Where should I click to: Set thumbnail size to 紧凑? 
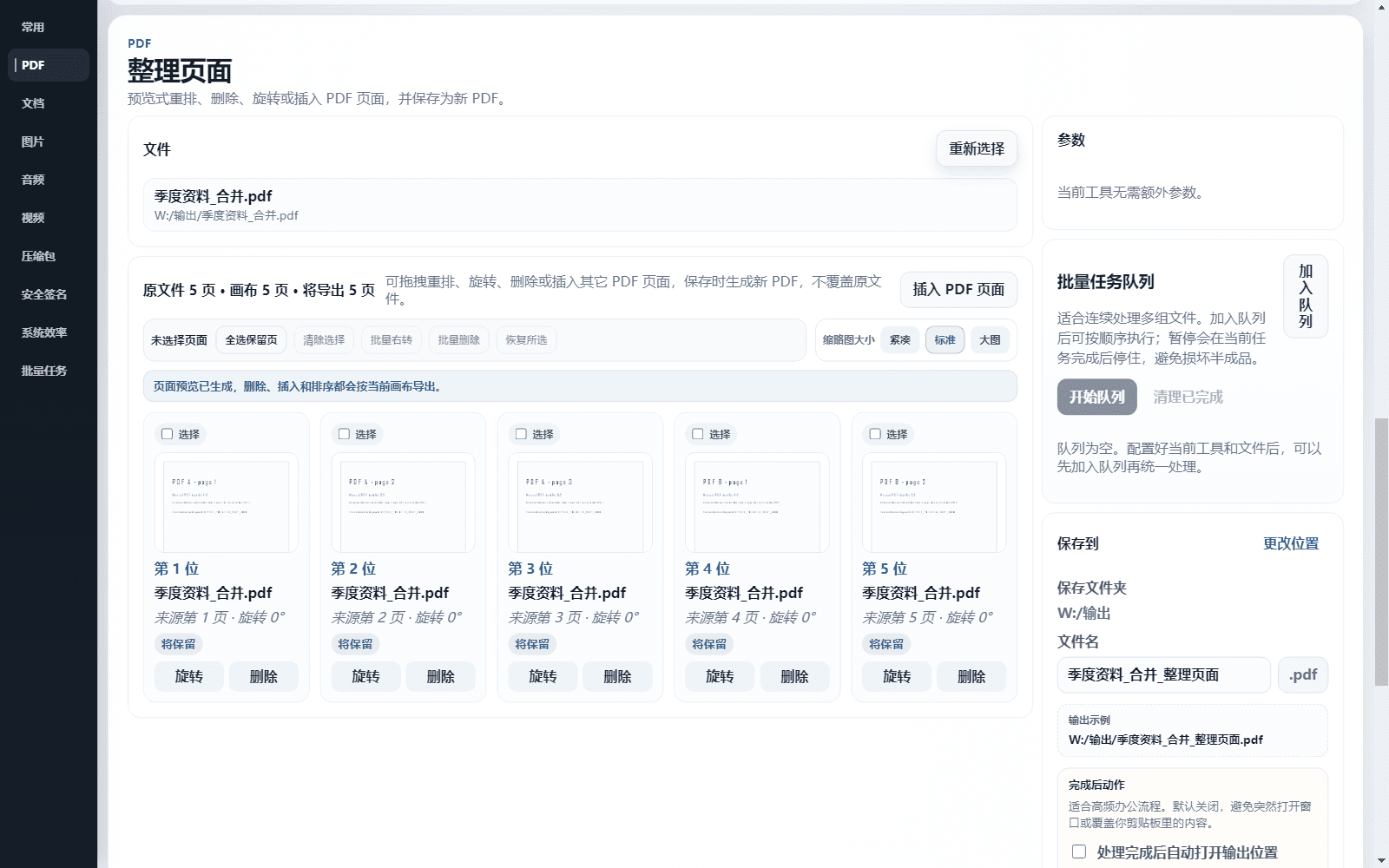[x=900, y=340]
